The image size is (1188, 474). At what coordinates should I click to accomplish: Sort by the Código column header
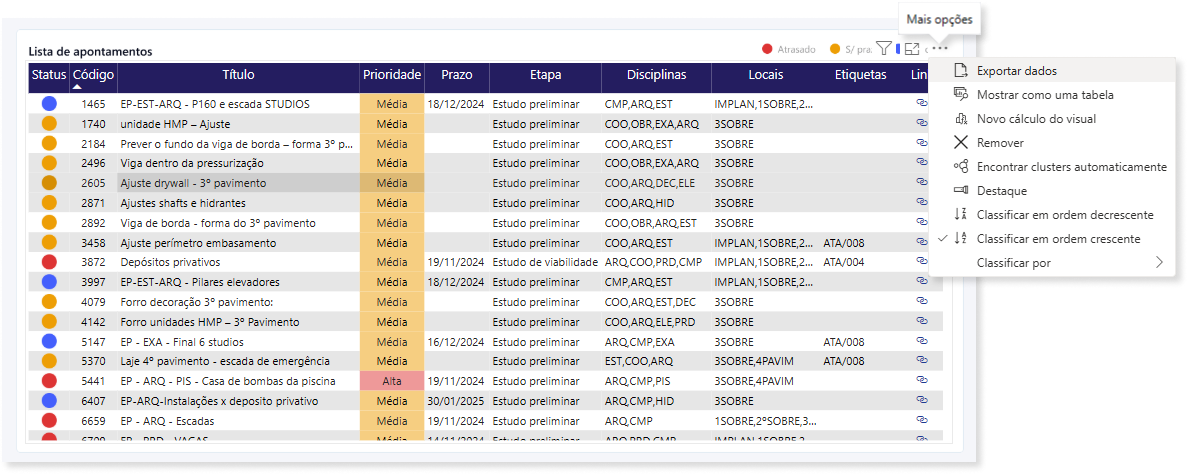click(94, 78)
